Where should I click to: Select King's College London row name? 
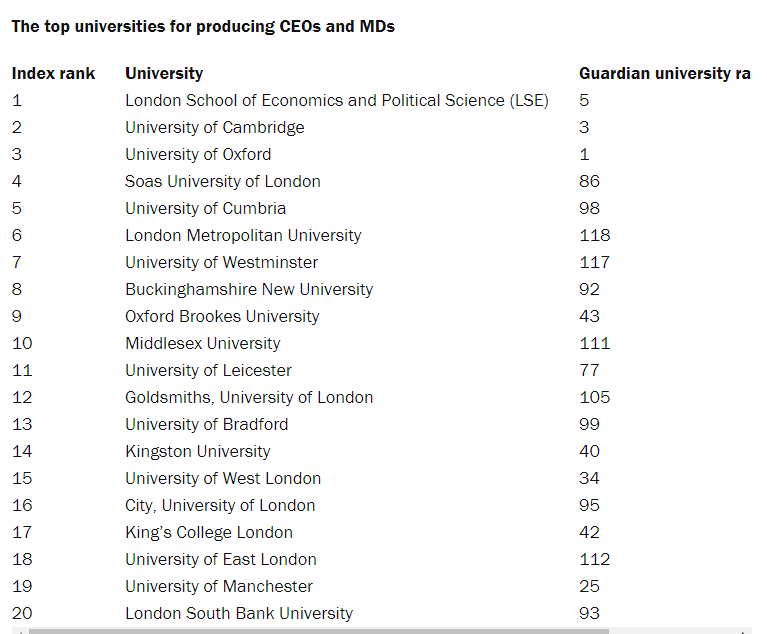pyautogui.click(x=209, y=532)
